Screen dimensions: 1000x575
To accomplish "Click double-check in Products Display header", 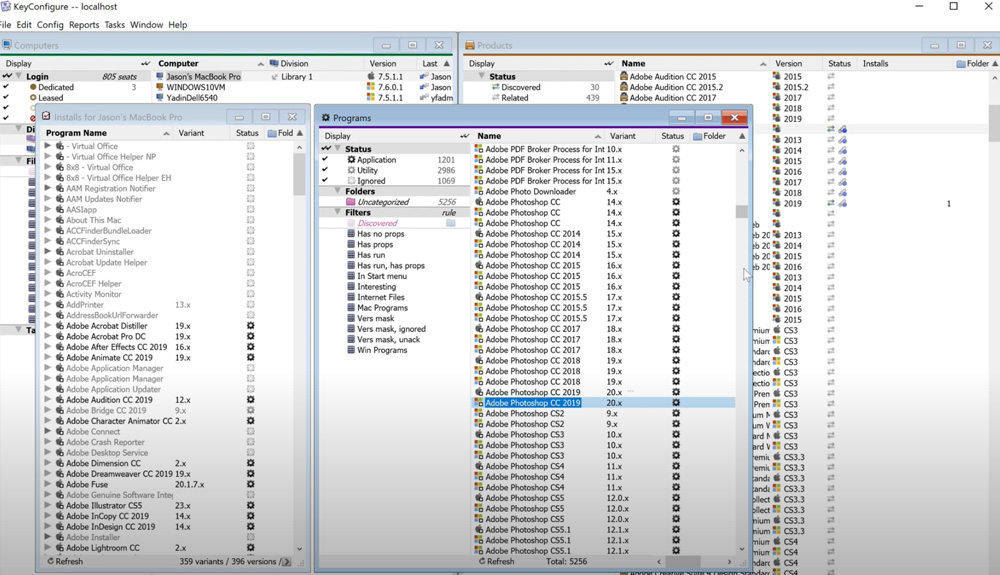I will pyautogui.click(x=608, y=64).
